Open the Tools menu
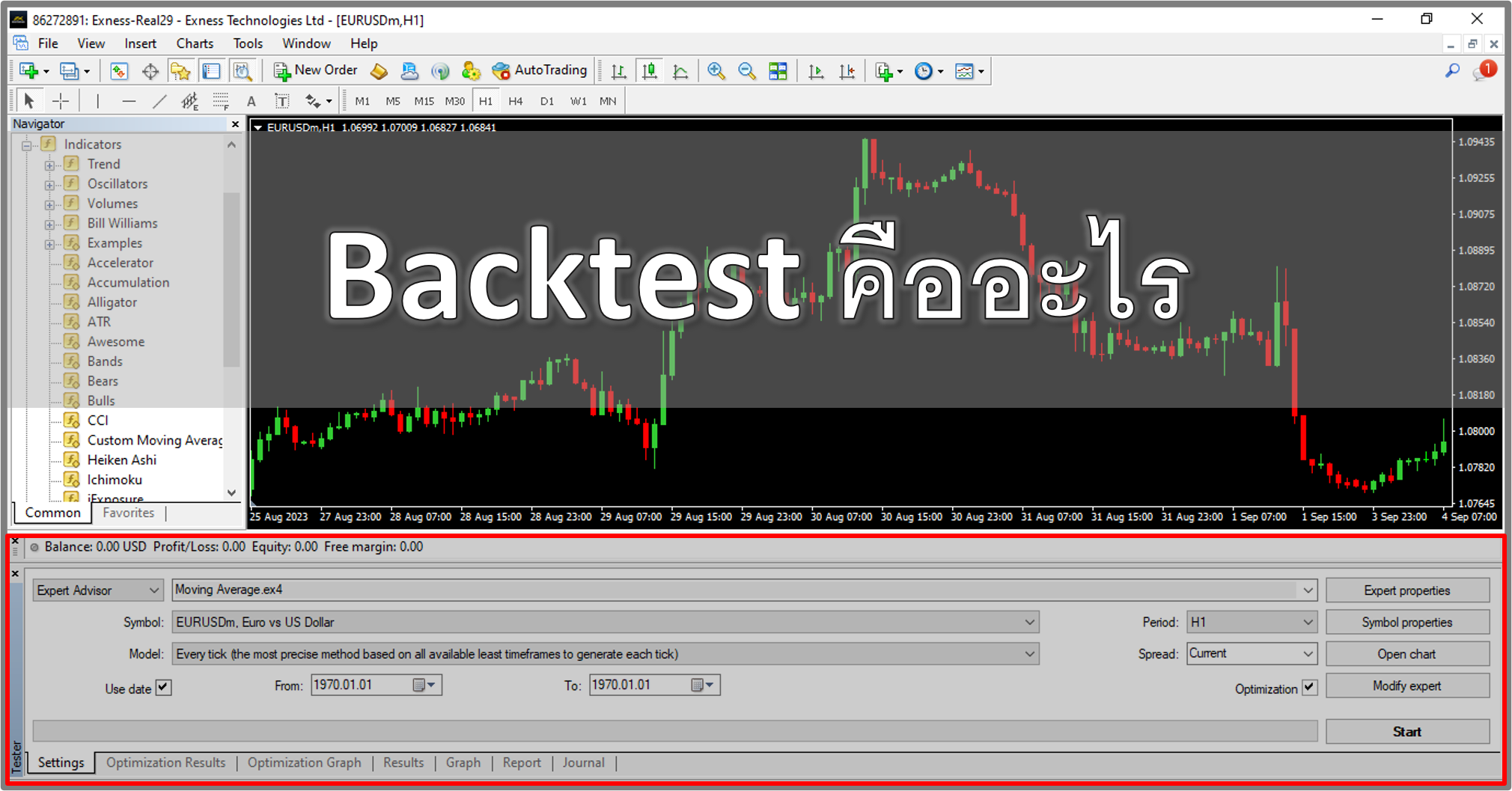 point(248,43)
